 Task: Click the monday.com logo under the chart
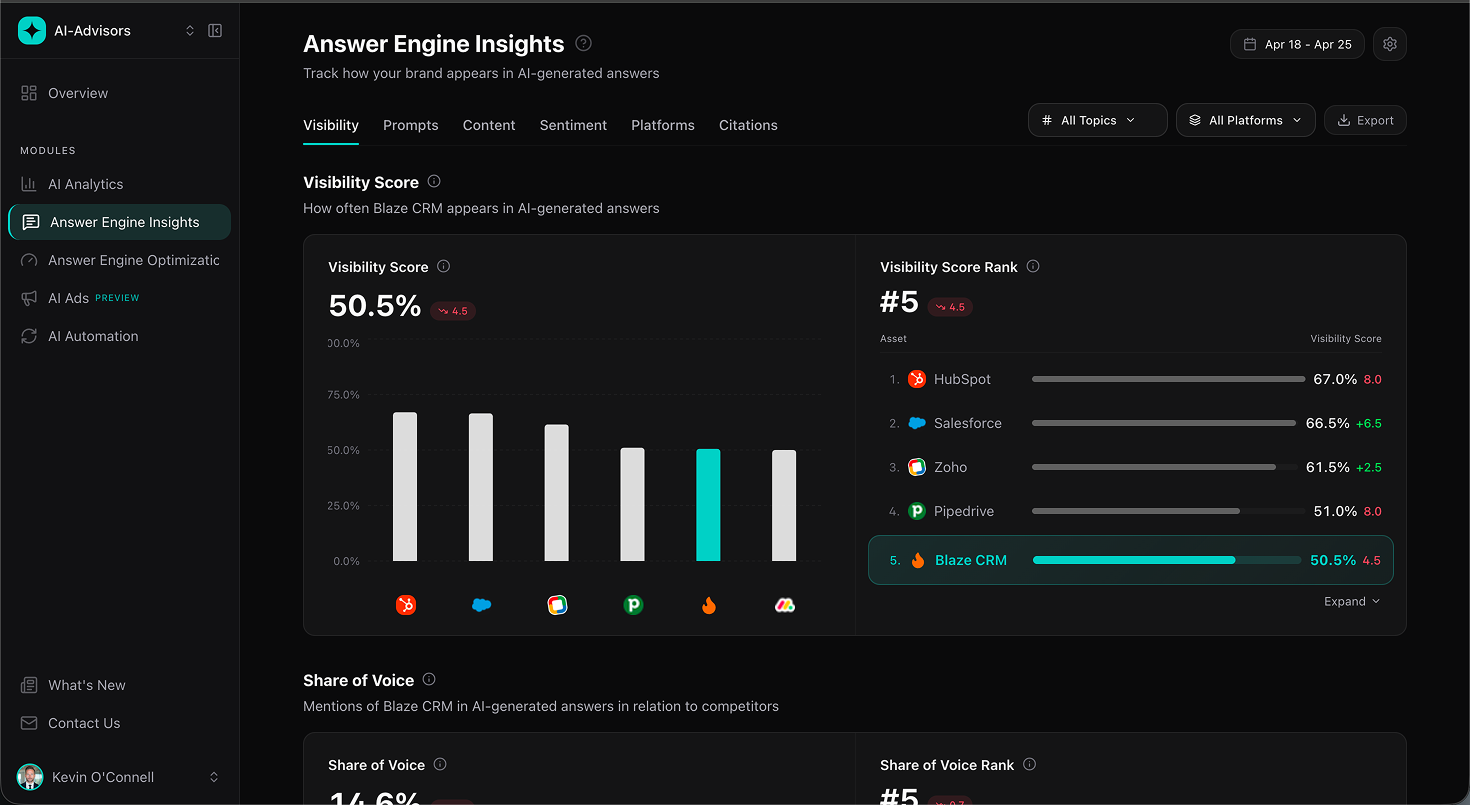785,605
